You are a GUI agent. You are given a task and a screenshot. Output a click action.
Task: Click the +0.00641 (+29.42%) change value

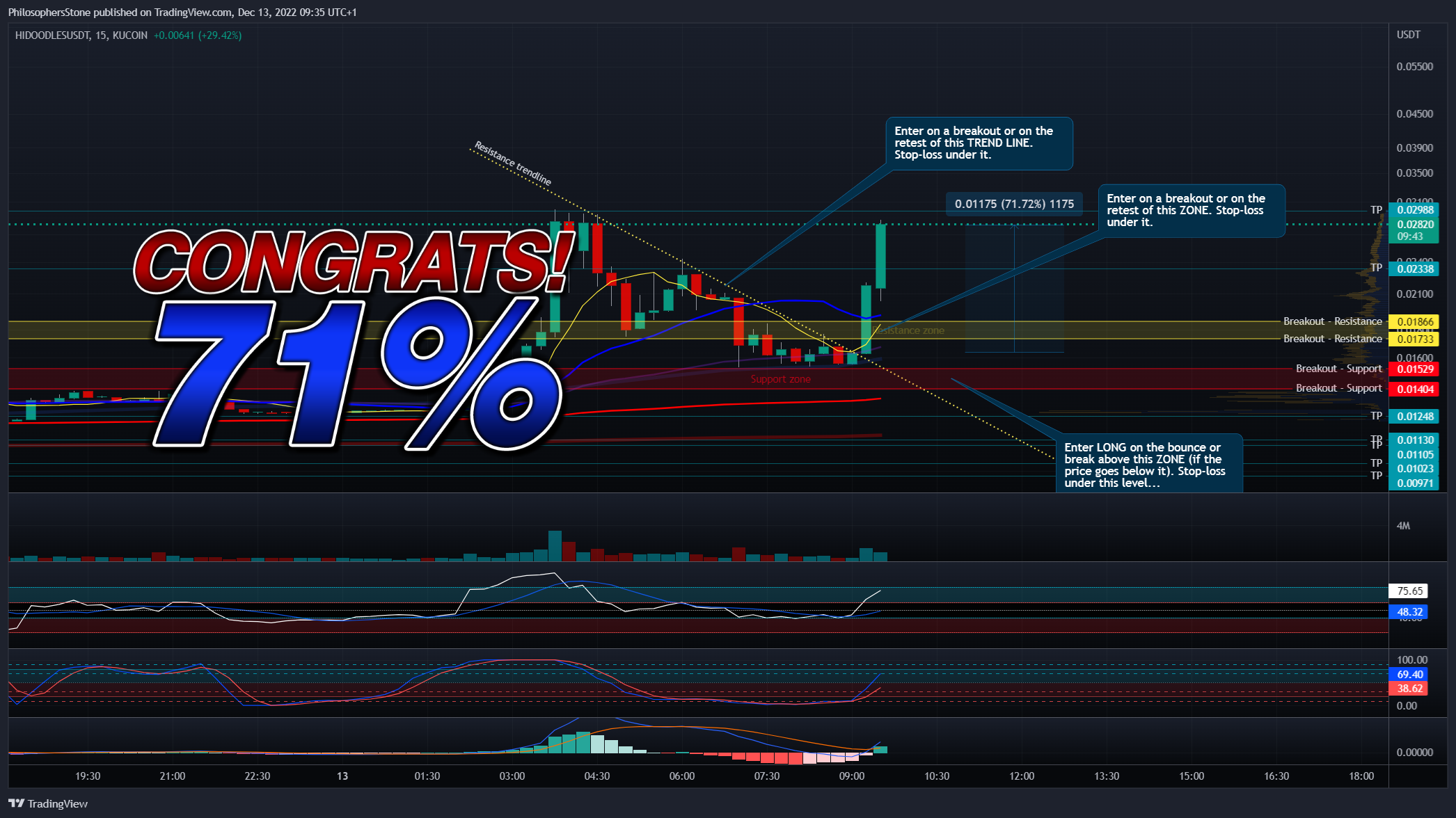[198, 35]
